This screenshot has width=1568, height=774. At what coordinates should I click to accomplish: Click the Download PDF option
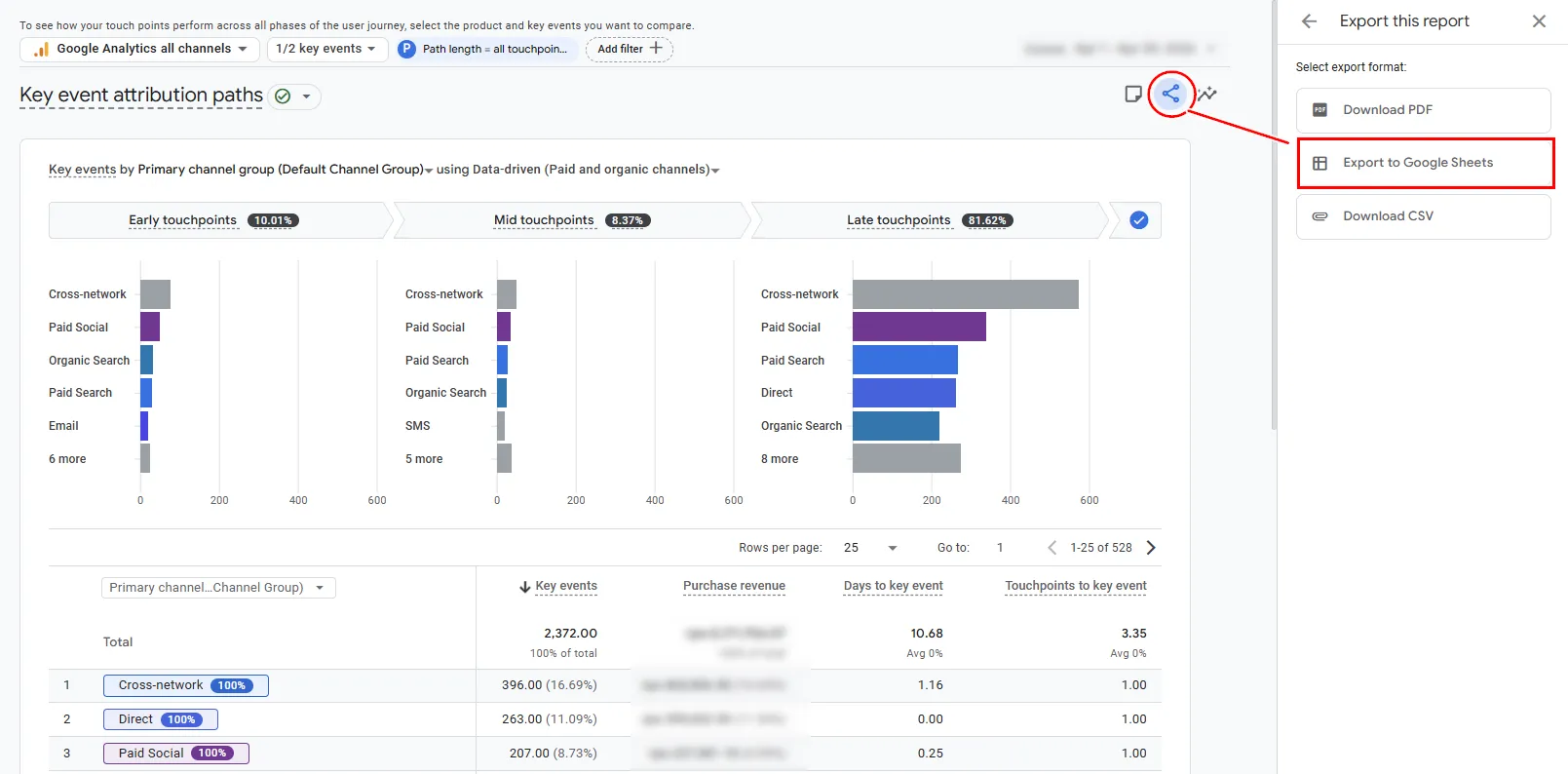coord(1423,110)
